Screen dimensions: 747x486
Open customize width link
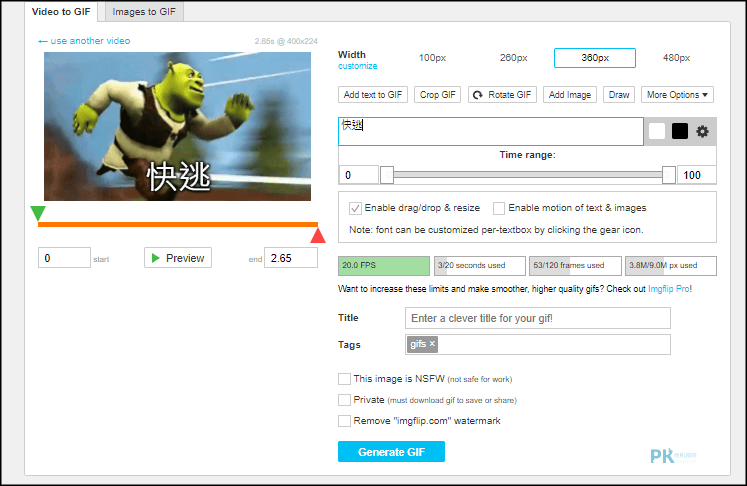pos(357,66)
